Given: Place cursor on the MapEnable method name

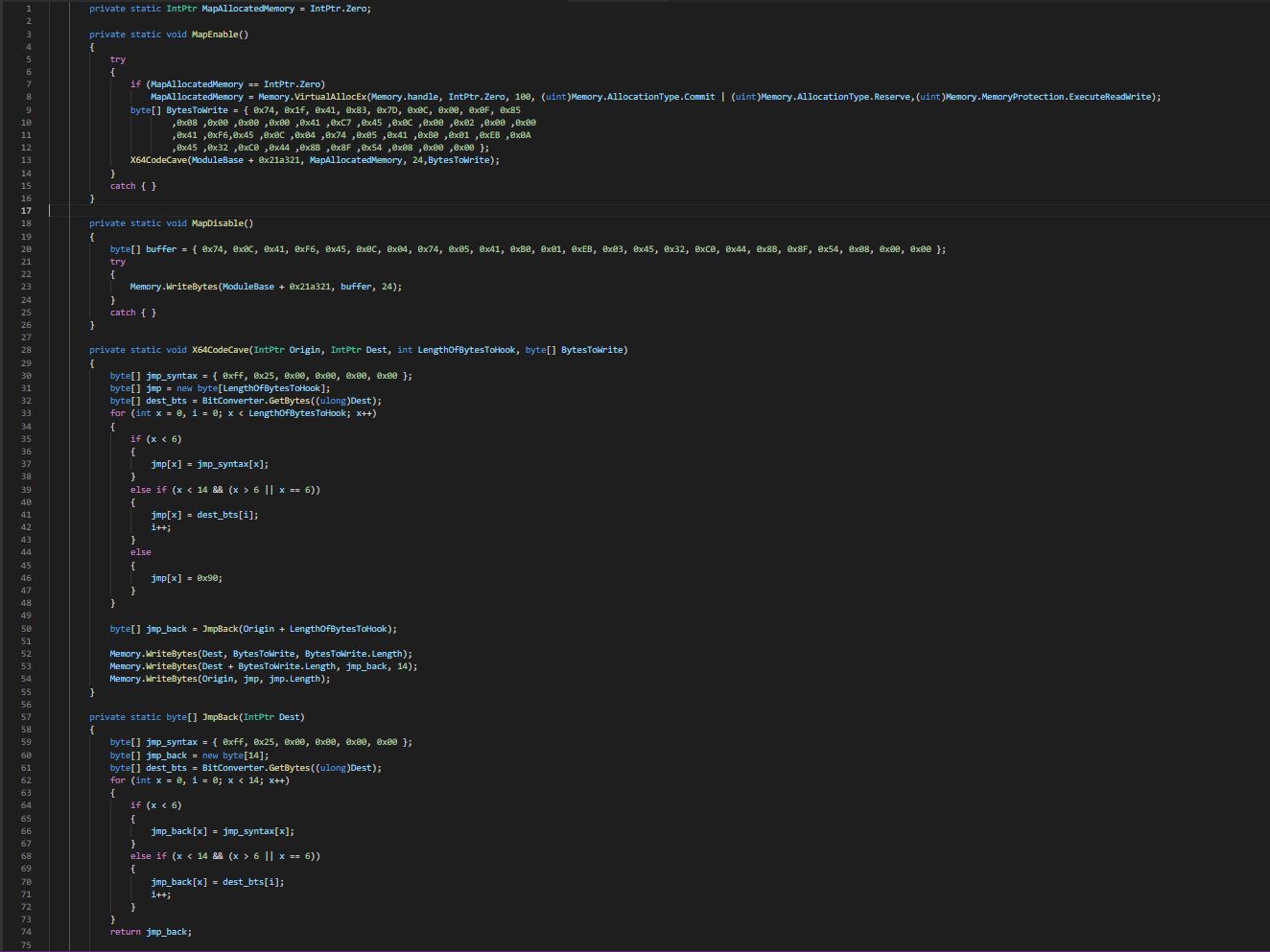Looking at the screenshot, I should coord(215,34).
